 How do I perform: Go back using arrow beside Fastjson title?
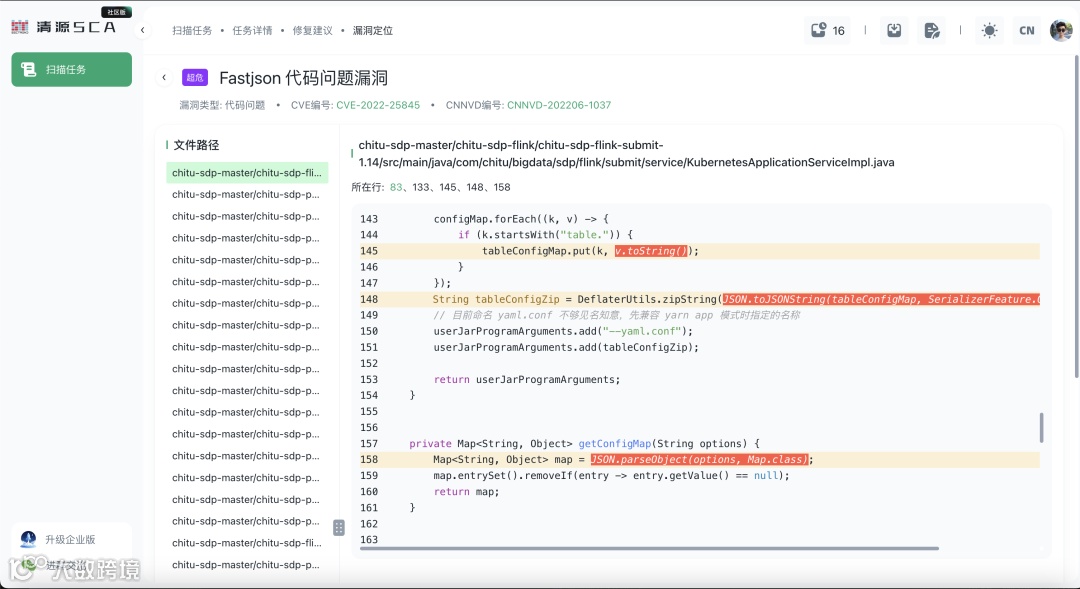pos(164,78)
